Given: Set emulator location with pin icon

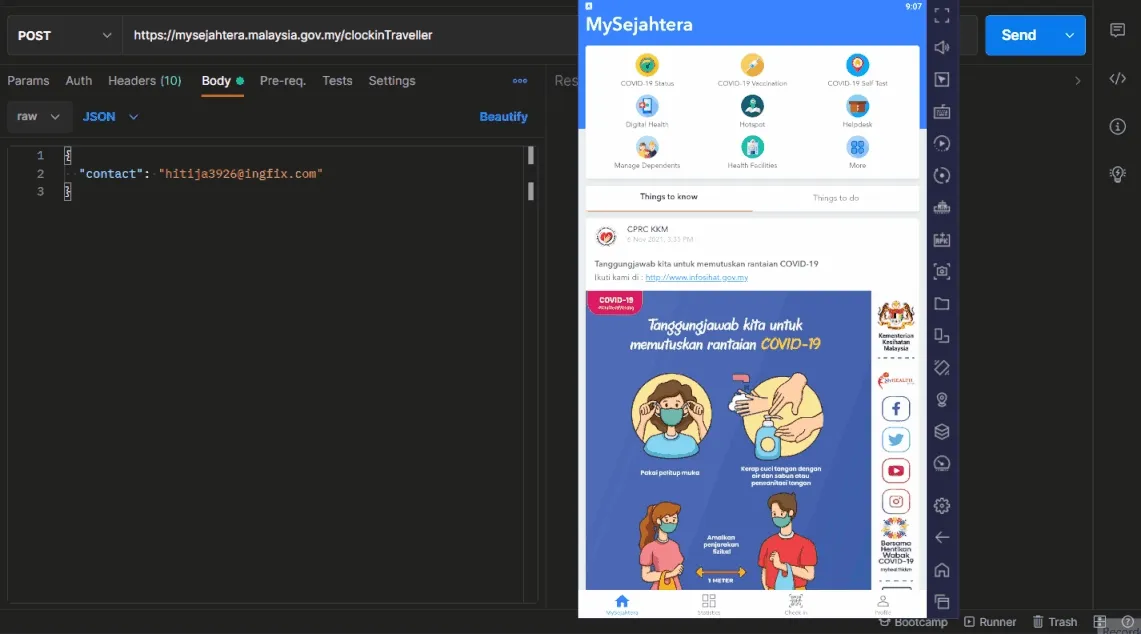Looking at the screenshot, I should pyautogui.click(x=942, y=400).
